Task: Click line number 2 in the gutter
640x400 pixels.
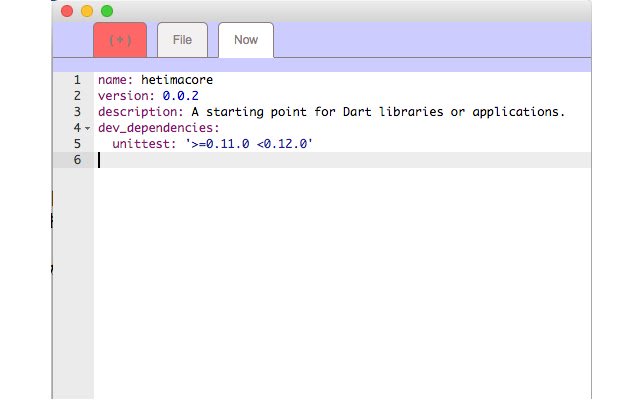Action: 77,96
